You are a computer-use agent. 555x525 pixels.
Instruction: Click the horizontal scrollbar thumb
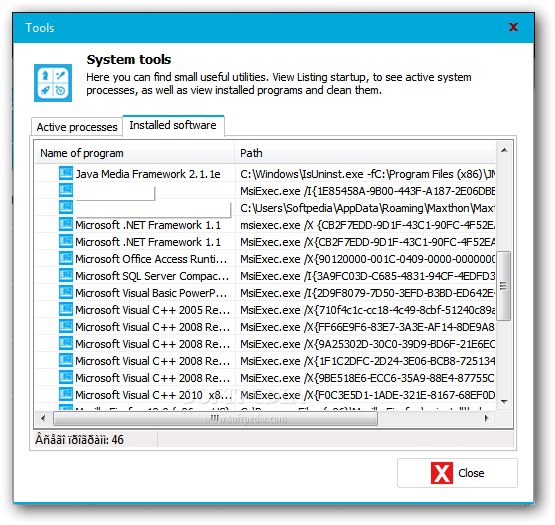pos(215,418)
